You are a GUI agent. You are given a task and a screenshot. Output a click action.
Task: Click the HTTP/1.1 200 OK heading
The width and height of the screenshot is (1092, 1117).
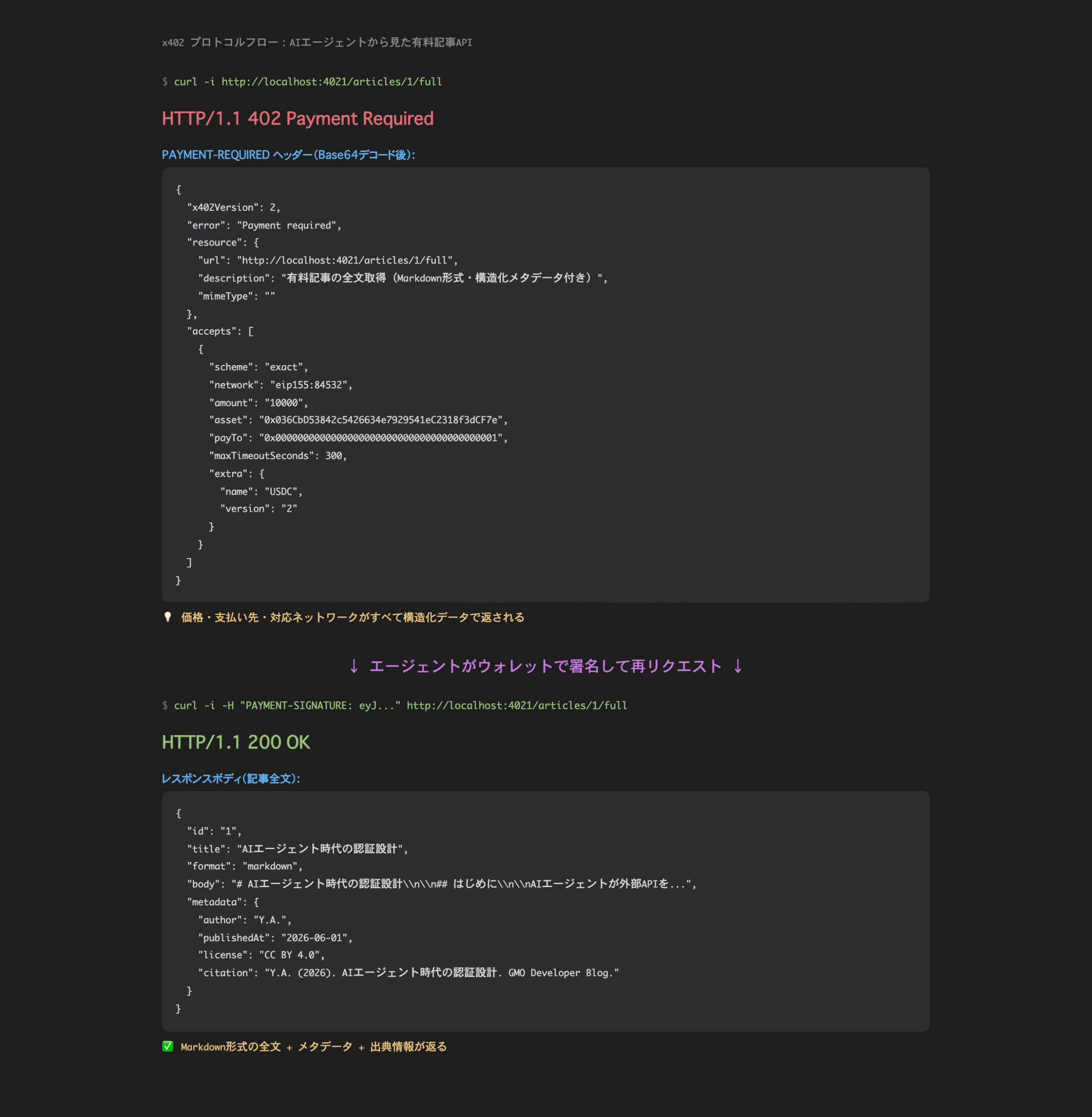pyautogui.click(x=236, y=742)
